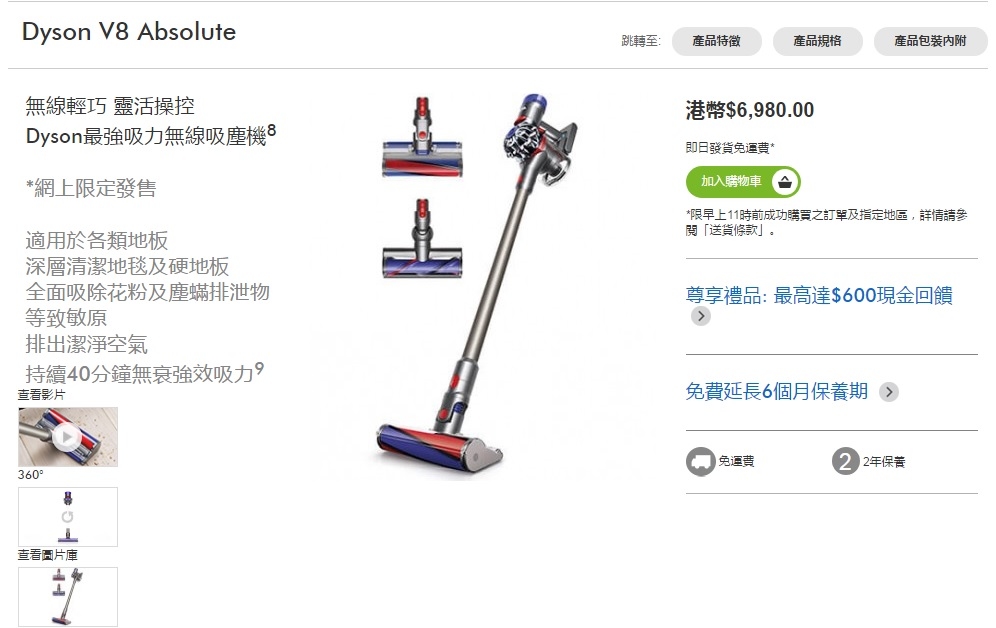Open the 360° product view thumbnail
996x628 pixels.
tap(68, 517)
